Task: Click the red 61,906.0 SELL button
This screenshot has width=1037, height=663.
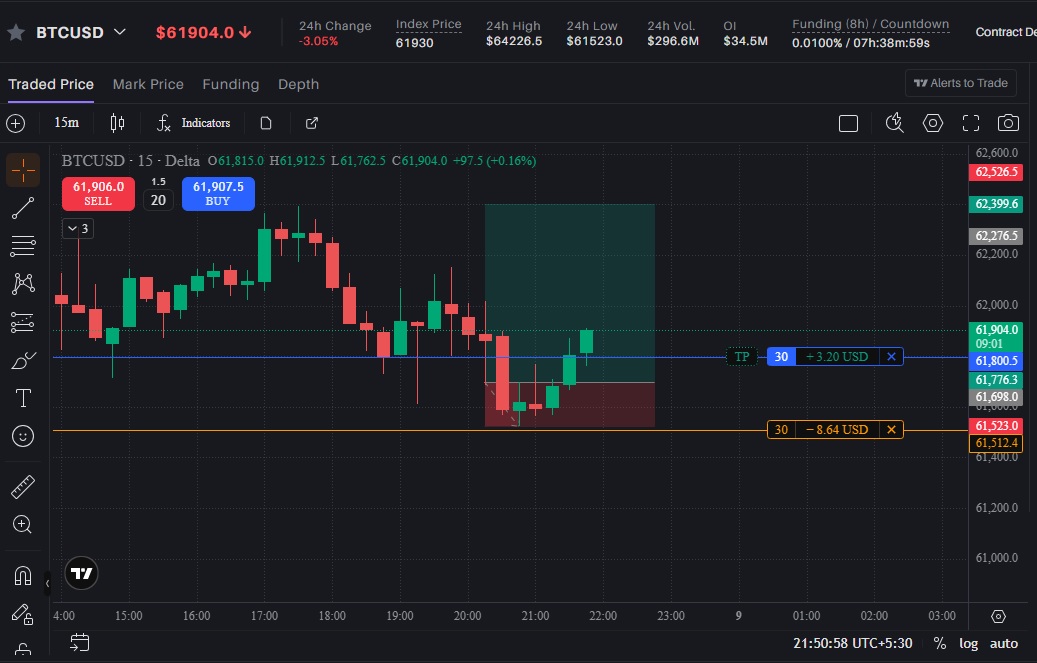Action: tap(98, 193)
